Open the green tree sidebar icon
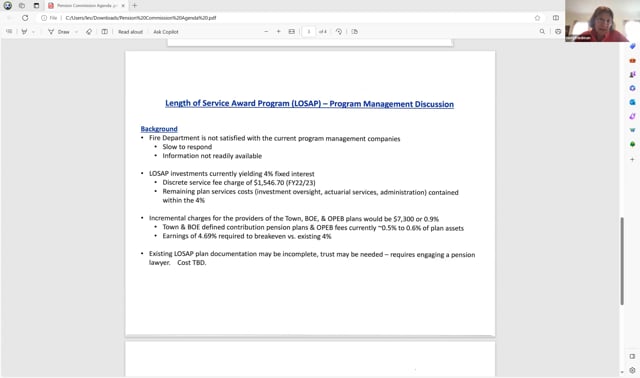Viewport: 640px width, 378px height. click(x=632, y=144)
